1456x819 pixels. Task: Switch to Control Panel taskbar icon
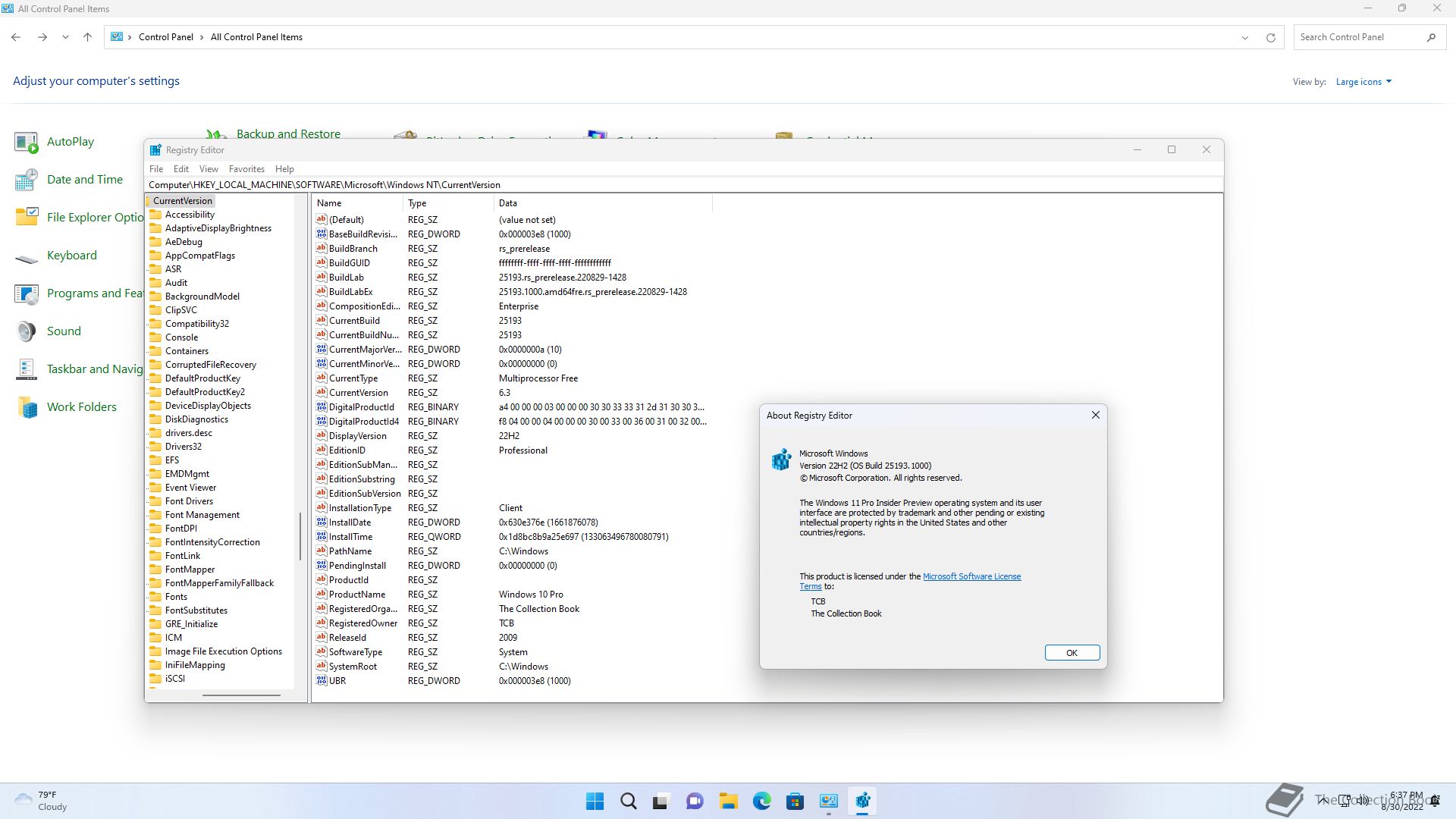(x=828, y=801)
